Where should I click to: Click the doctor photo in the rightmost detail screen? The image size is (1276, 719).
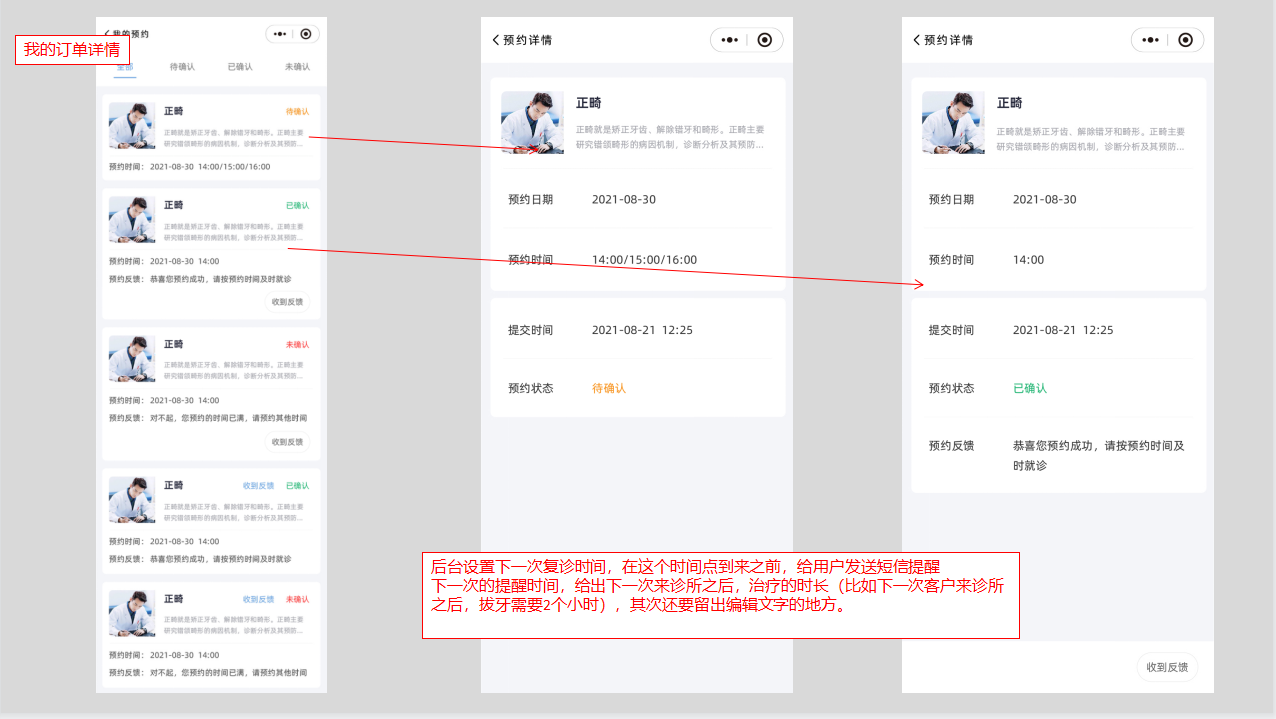(953, 122)
